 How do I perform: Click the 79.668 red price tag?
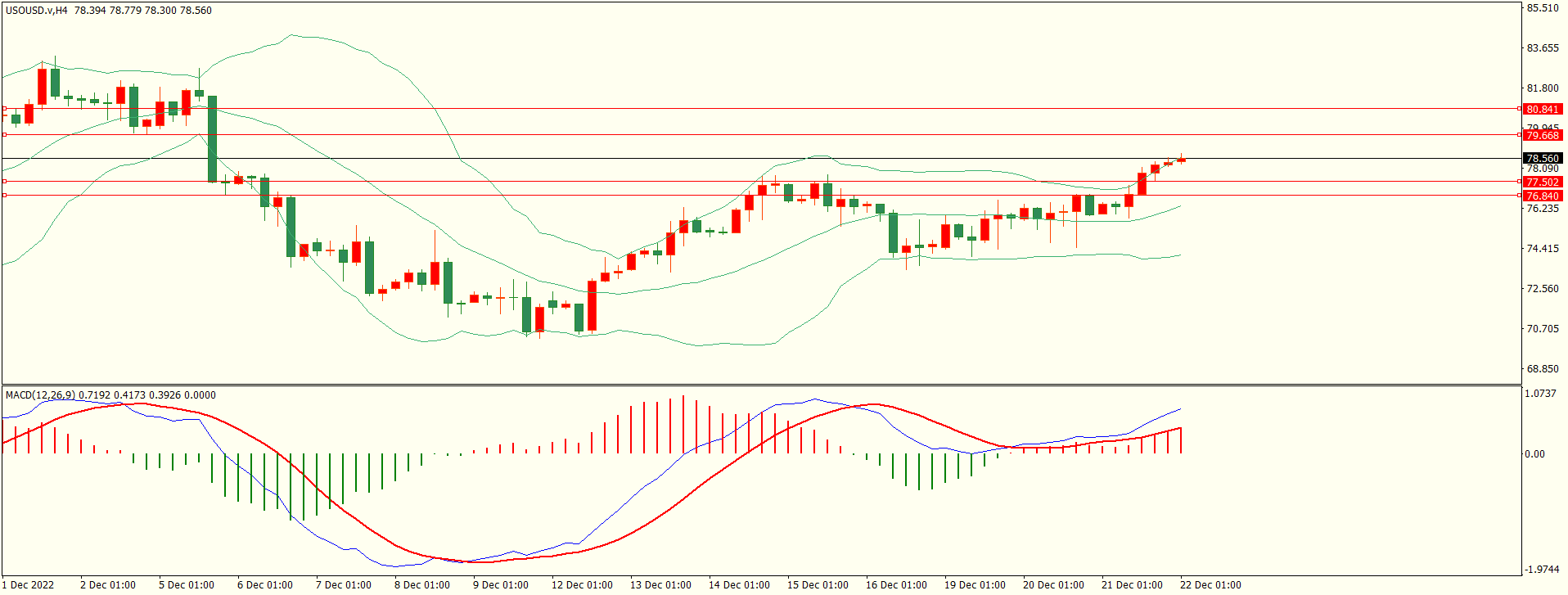pyautogui.click(x=1542, y=136)
